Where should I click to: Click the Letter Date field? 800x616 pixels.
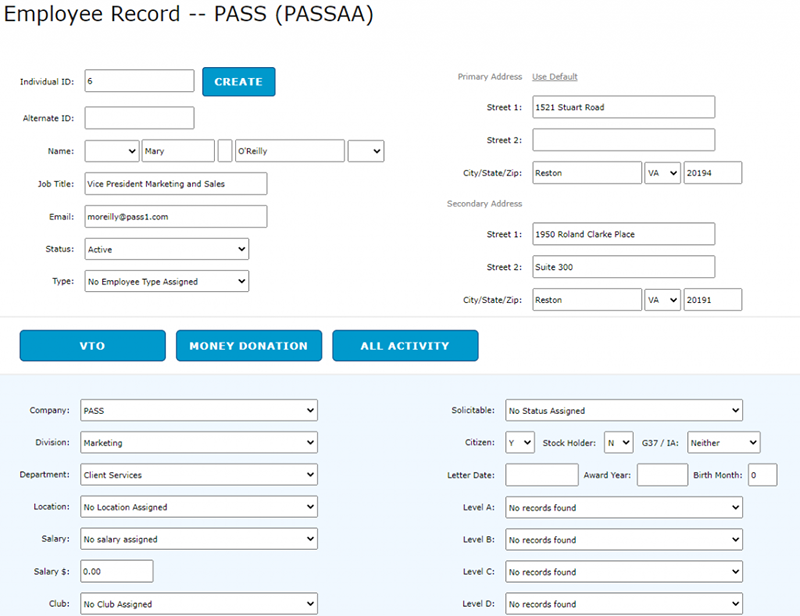coord(542,475)
